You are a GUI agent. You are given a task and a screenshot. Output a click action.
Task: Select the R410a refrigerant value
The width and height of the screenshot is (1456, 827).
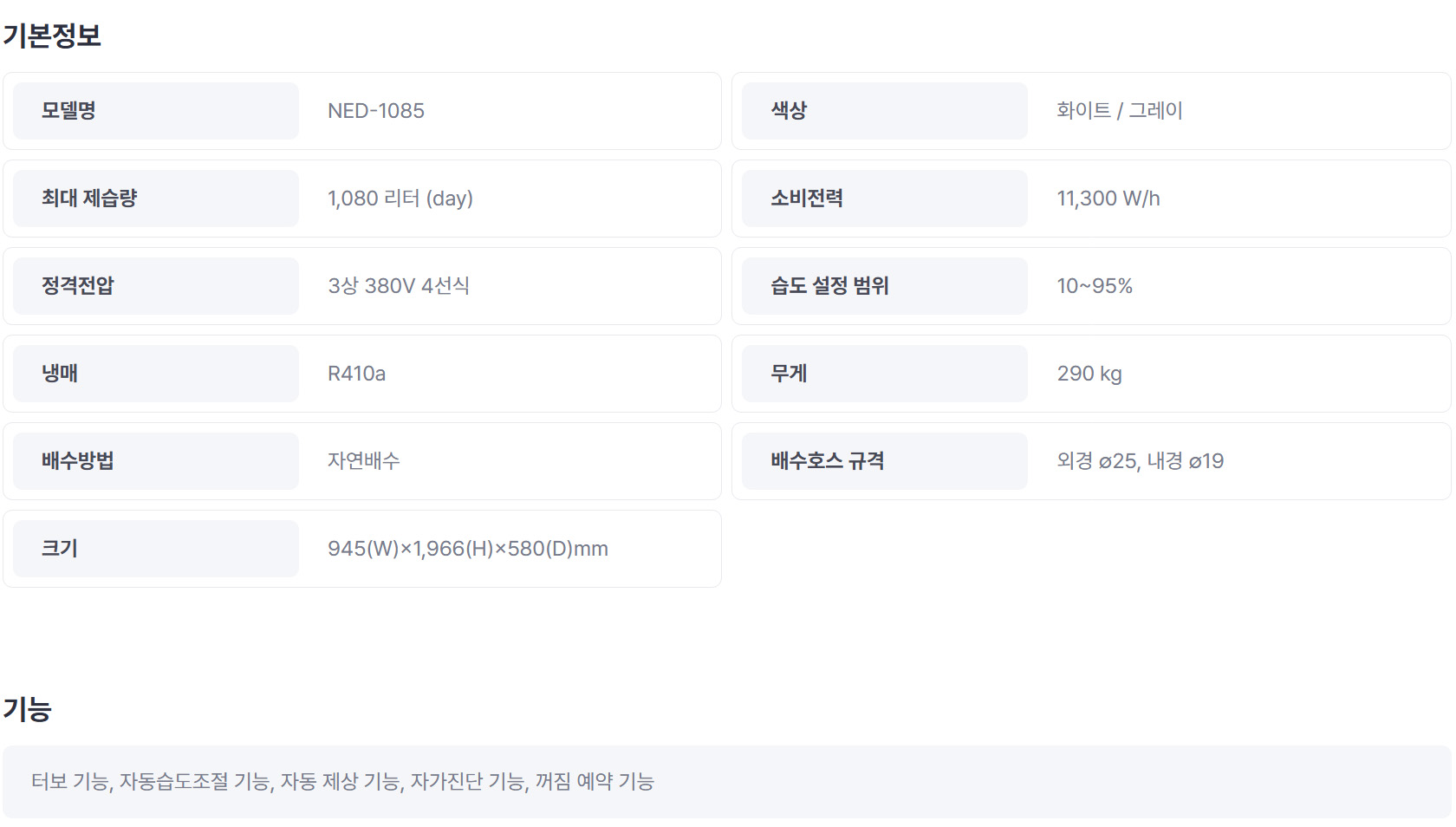pyautogui.click(x=356, y=374)
